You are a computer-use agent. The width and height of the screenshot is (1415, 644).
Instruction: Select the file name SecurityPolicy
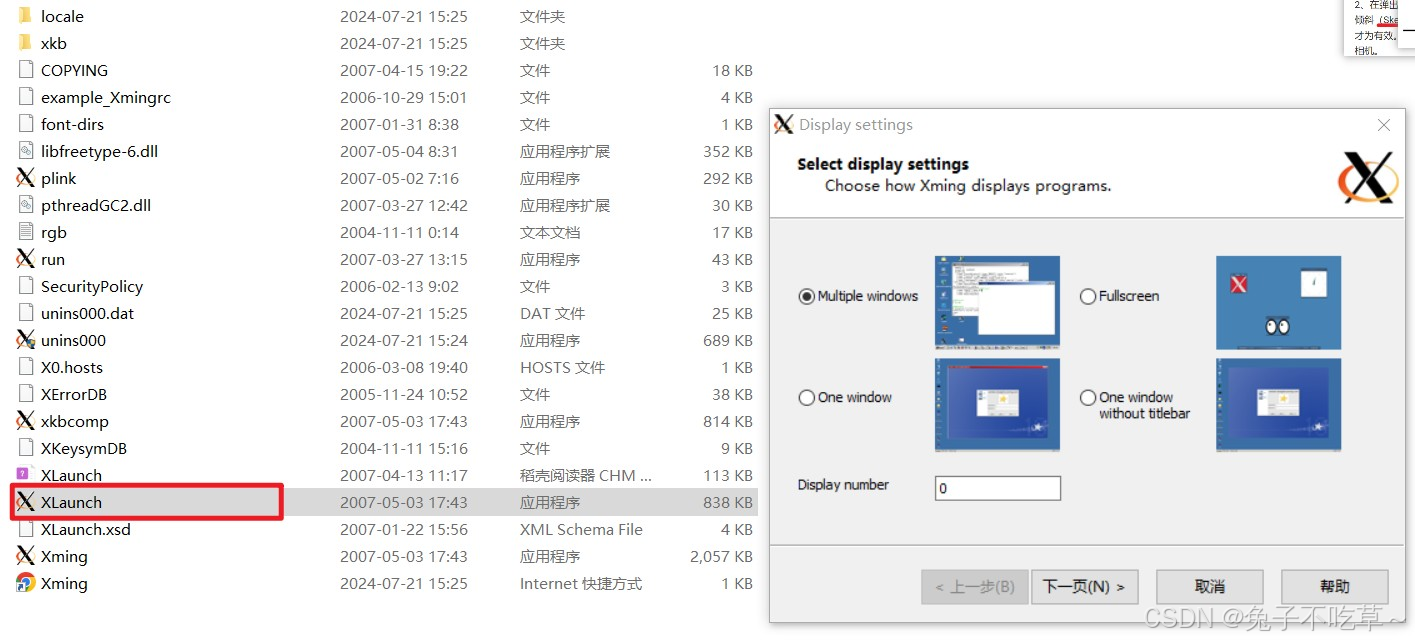point(92,286)
